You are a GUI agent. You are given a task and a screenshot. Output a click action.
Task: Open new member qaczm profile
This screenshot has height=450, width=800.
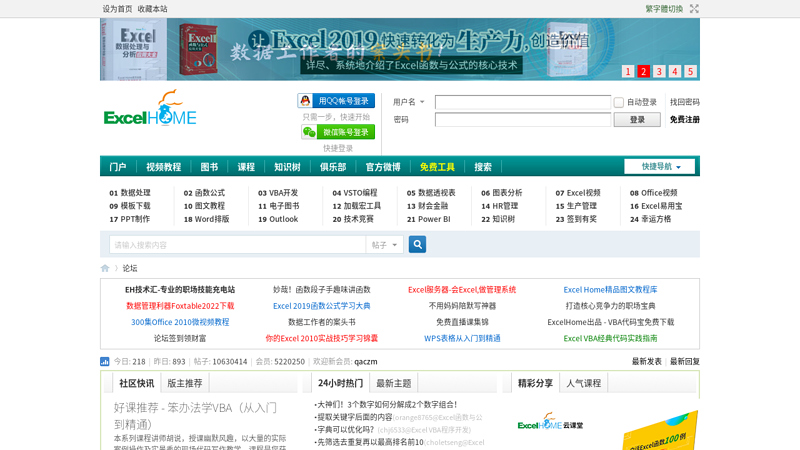click(366, 362)
